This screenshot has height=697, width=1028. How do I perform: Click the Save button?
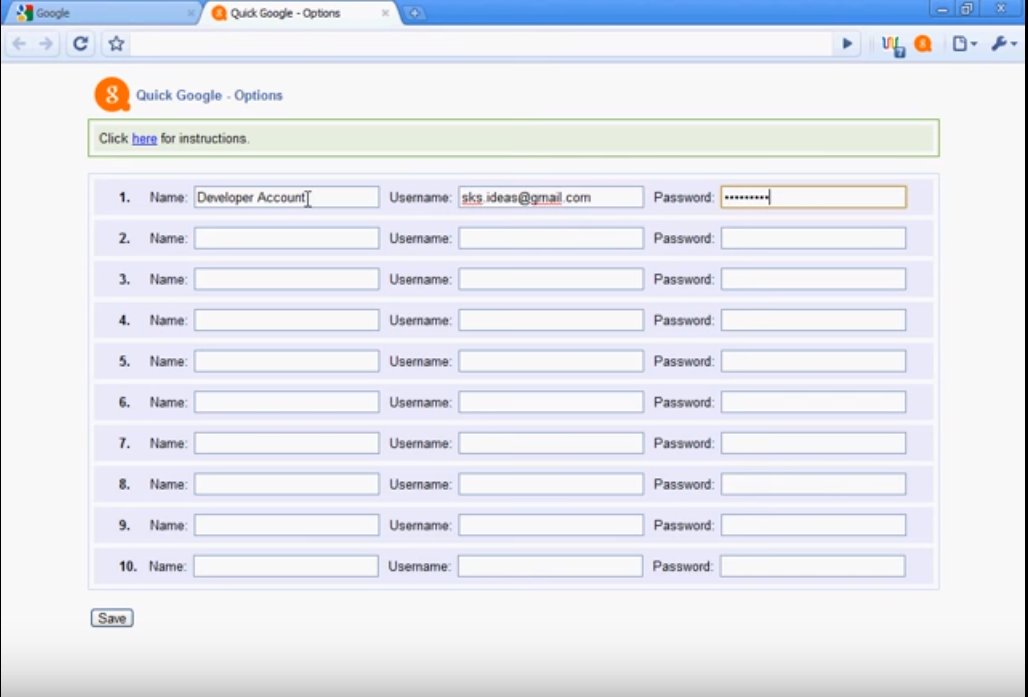coord(112,618)
